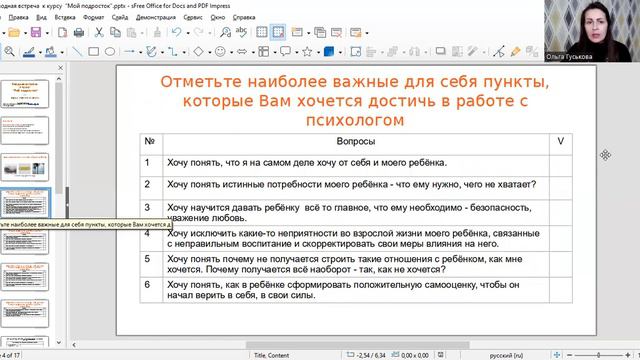This screenshot has height=360, width=640.
Task: Select the Curves and polygons tool
Action: (x=151, y=51)
